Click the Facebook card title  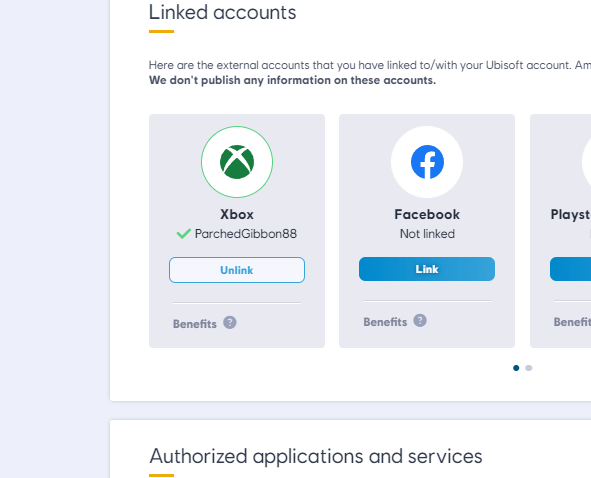pos(427,214)
